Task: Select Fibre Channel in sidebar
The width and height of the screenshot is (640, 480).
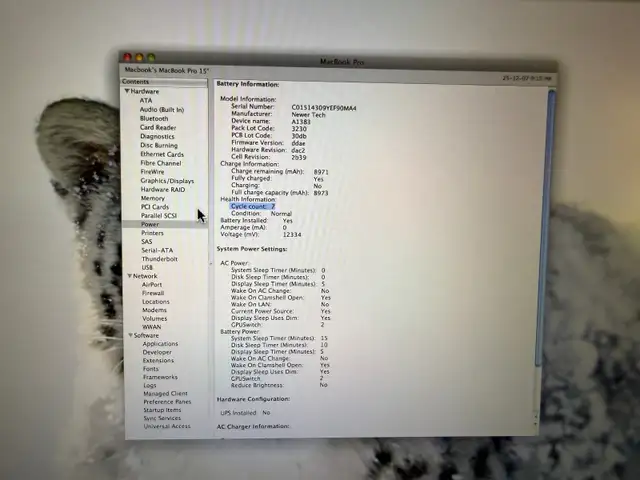Action: [x=161, y=163]
